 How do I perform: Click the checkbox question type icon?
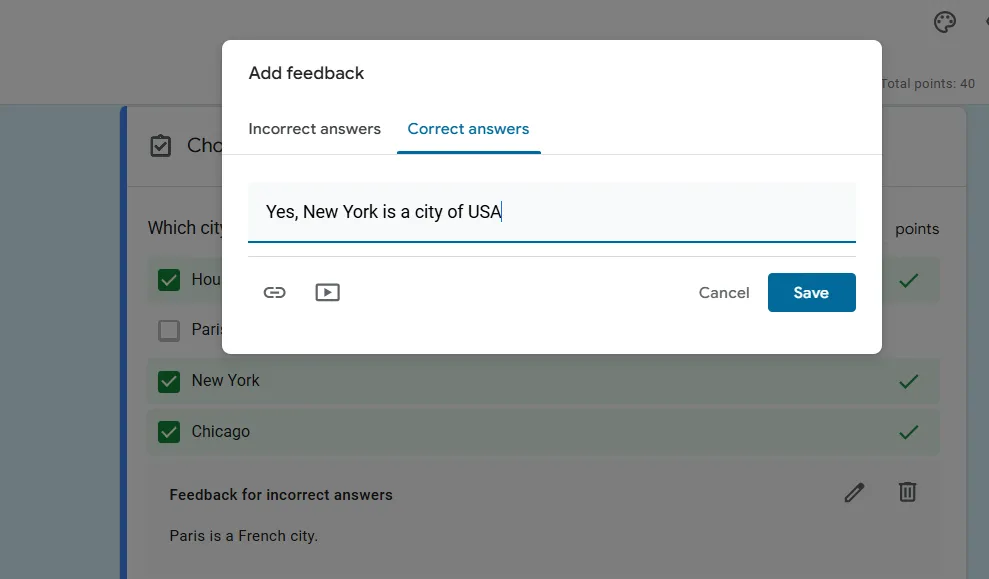coord(160,146)
